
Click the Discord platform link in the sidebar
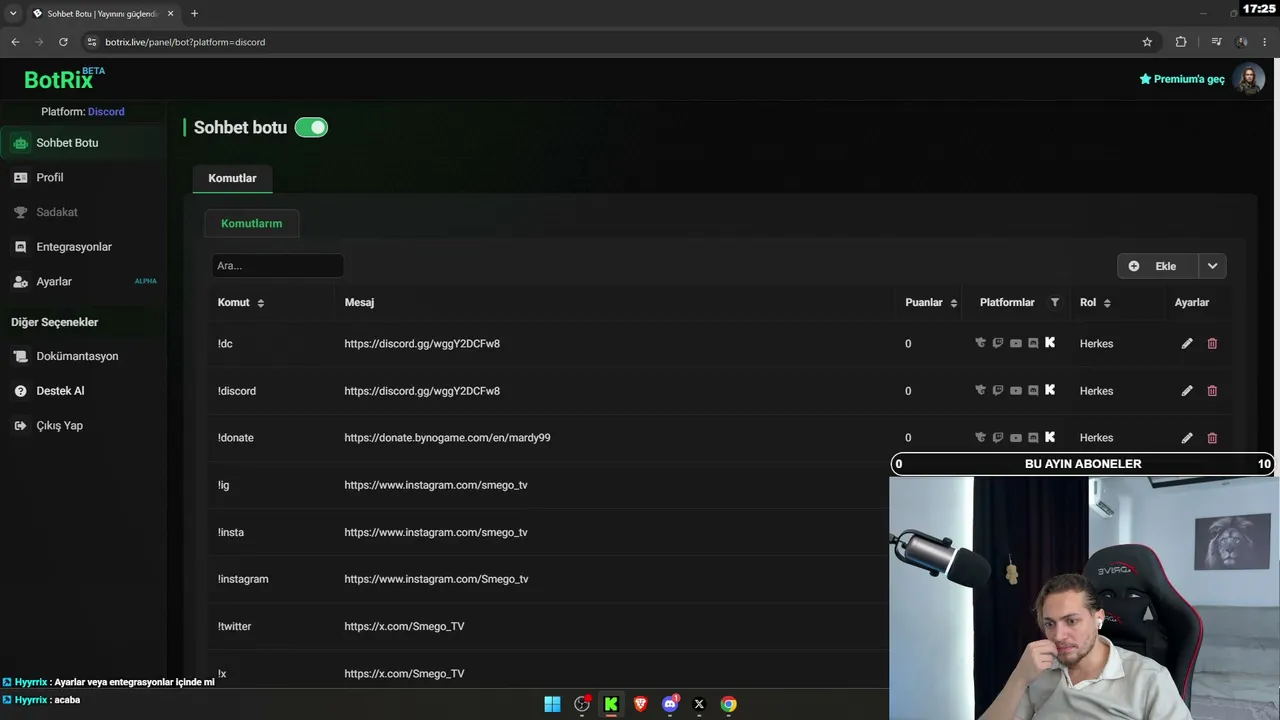click(x=106, y=112)
